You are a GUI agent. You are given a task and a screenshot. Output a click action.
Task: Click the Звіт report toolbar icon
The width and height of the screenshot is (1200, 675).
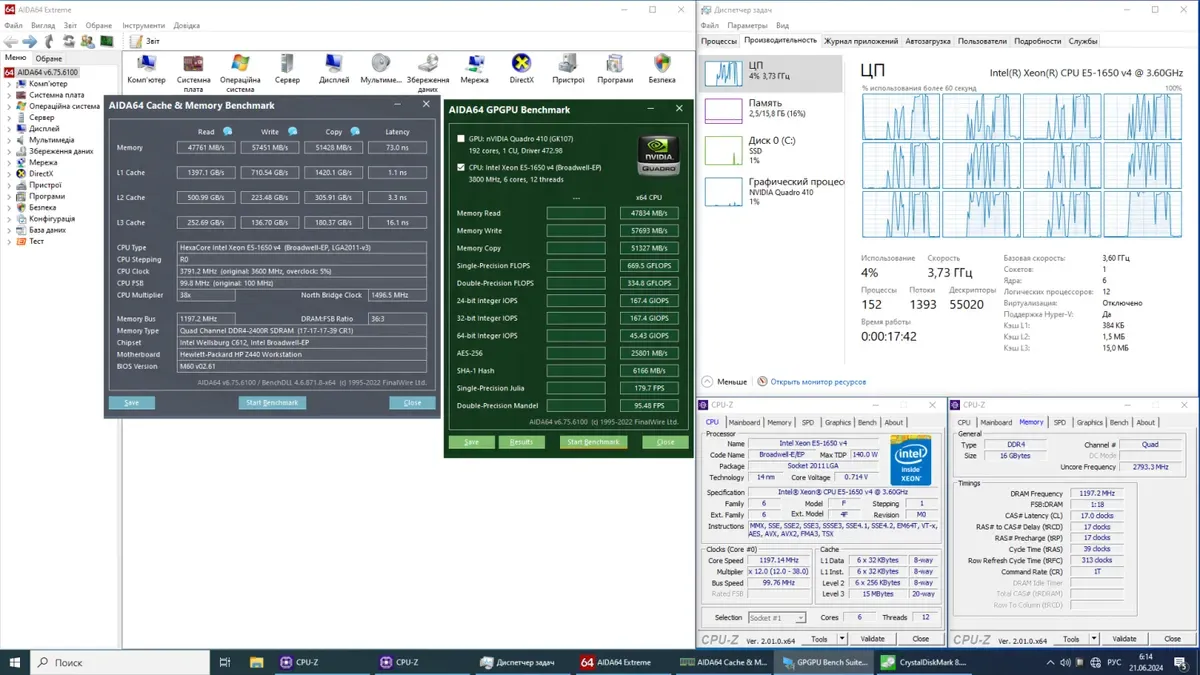click(x=136, y=41)
